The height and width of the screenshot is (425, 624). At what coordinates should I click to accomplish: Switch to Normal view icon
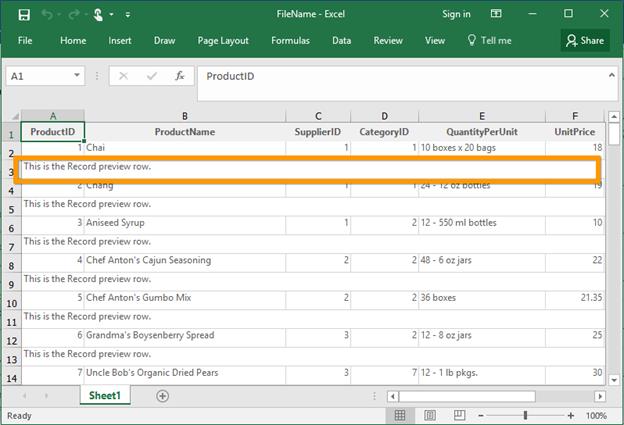(x=400, y=416)
